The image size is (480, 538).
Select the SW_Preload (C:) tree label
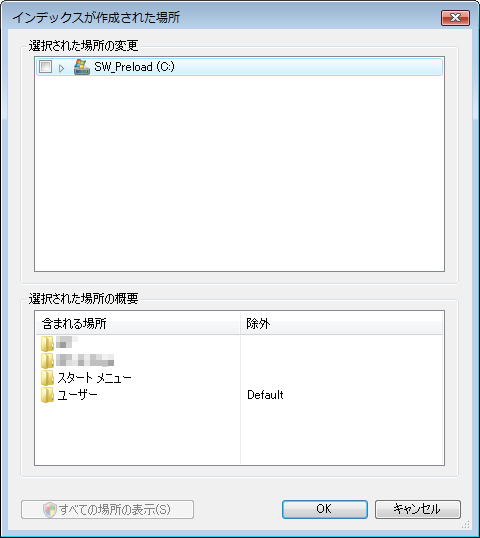point(134,67)
